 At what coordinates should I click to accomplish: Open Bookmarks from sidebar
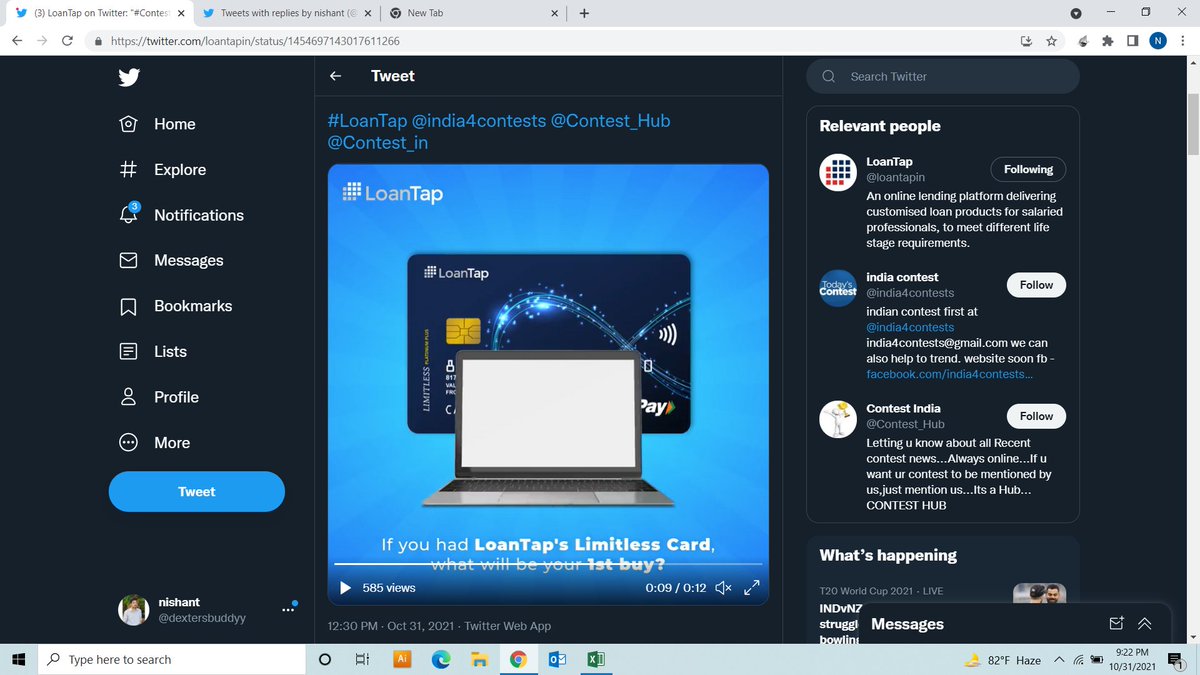(x=175, y=306)
